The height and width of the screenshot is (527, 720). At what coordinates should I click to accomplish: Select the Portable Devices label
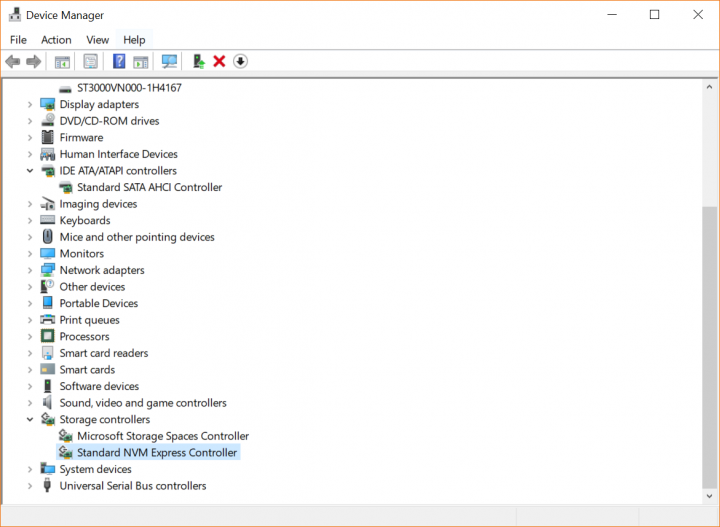(99, 303)
